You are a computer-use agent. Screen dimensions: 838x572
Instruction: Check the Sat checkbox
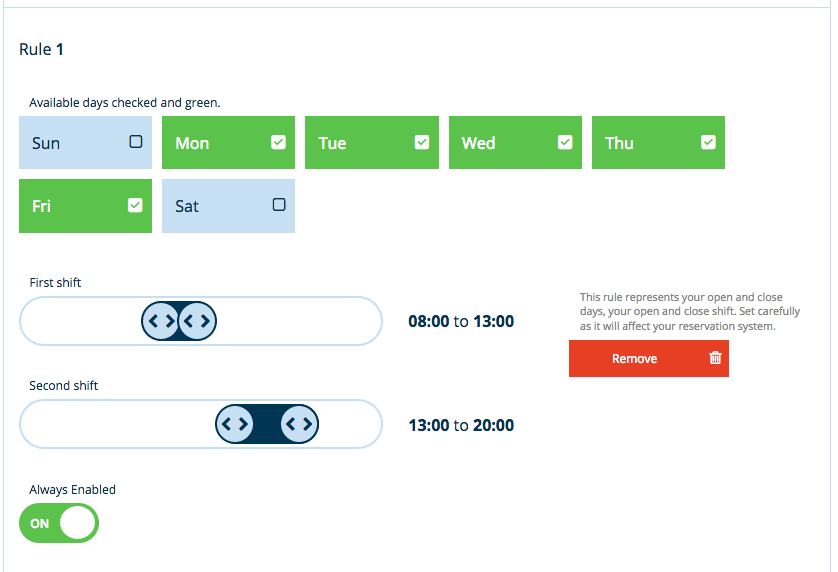point(279,205)
